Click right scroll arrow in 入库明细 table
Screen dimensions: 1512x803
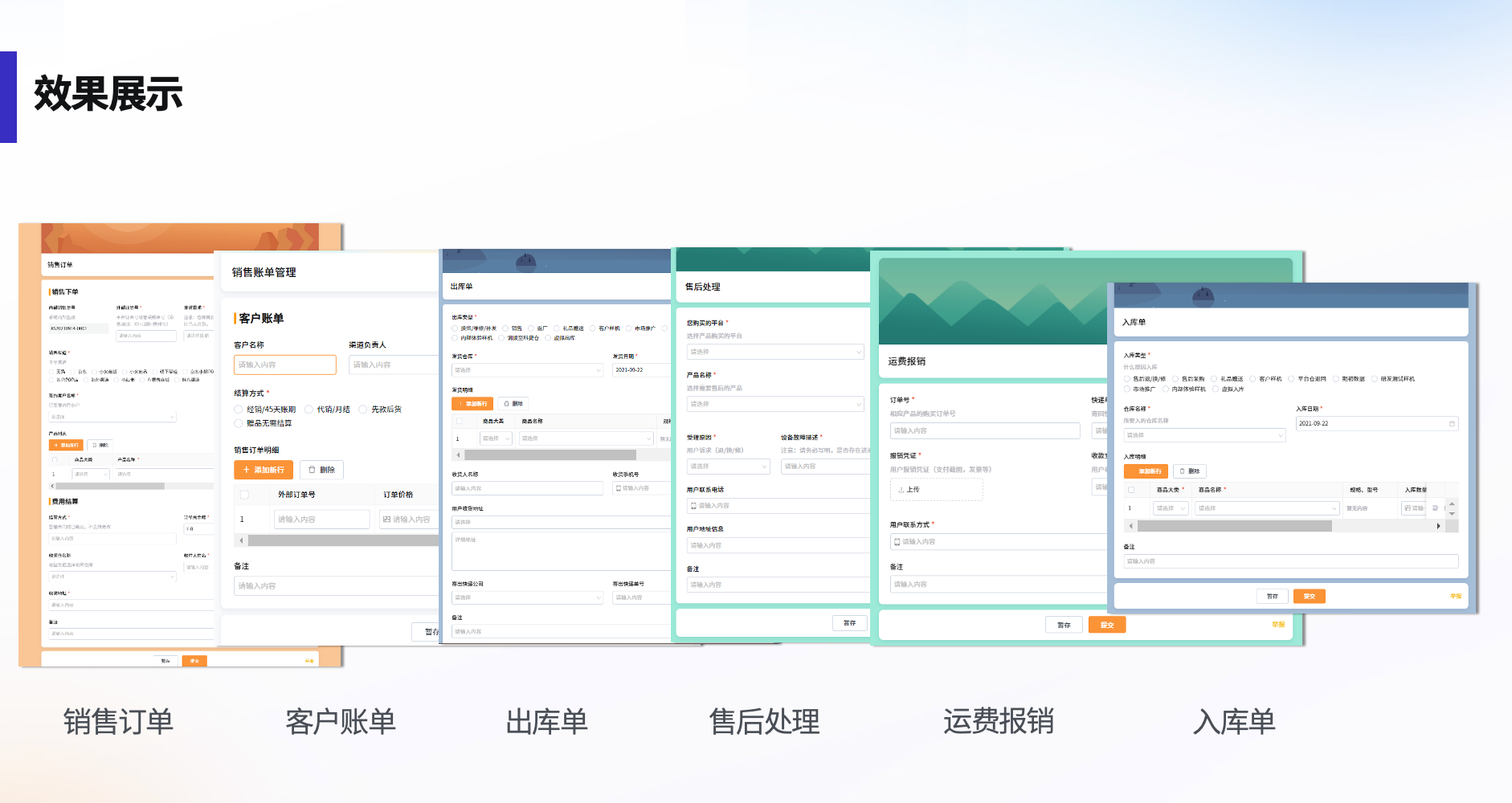[x=1438, y=526]
